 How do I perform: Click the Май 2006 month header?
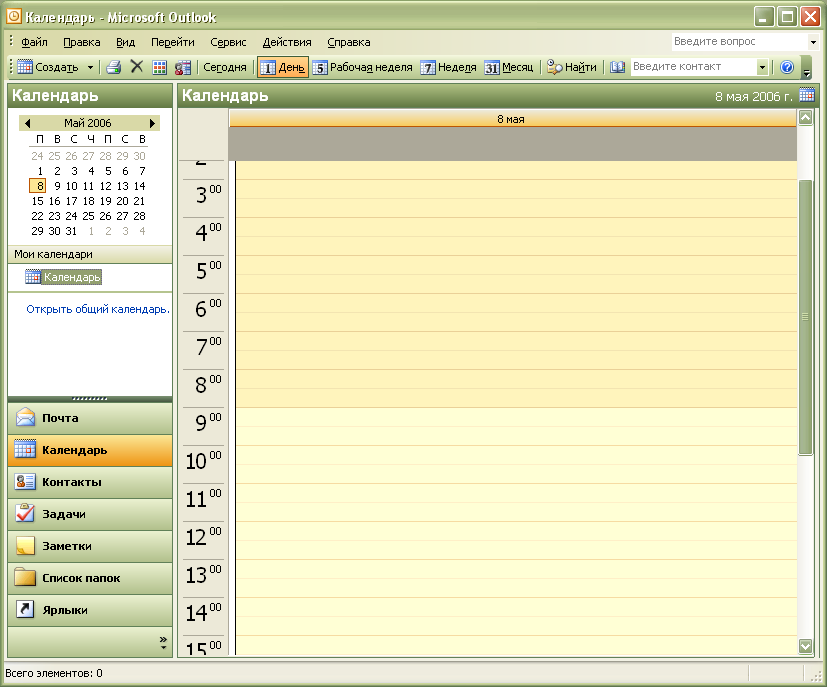pos(88,123)
